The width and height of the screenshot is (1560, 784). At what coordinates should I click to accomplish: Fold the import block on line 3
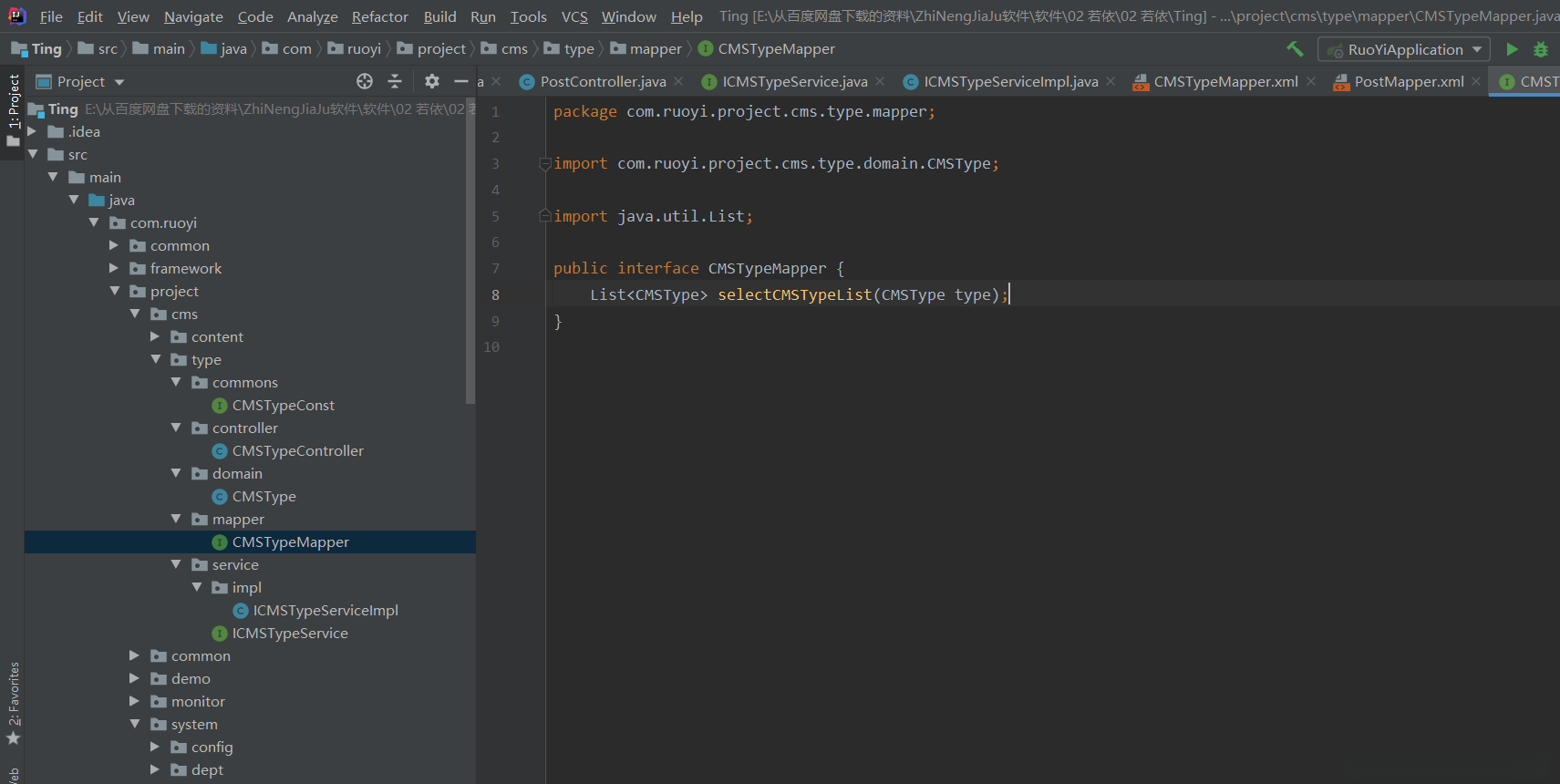click(x=544, y=164)
